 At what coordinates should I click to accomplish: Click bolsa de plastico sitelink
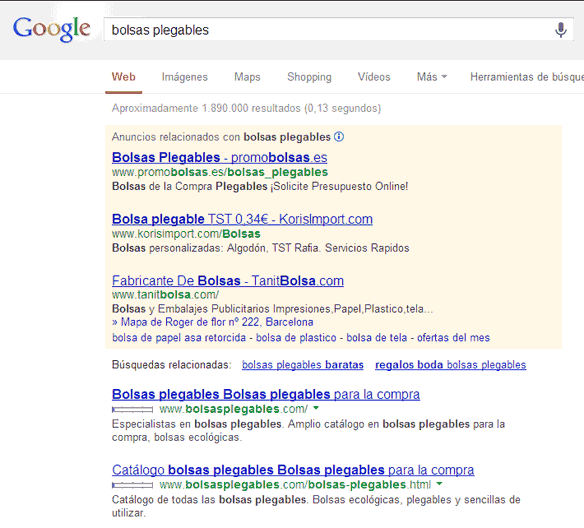tap(296, 338)
